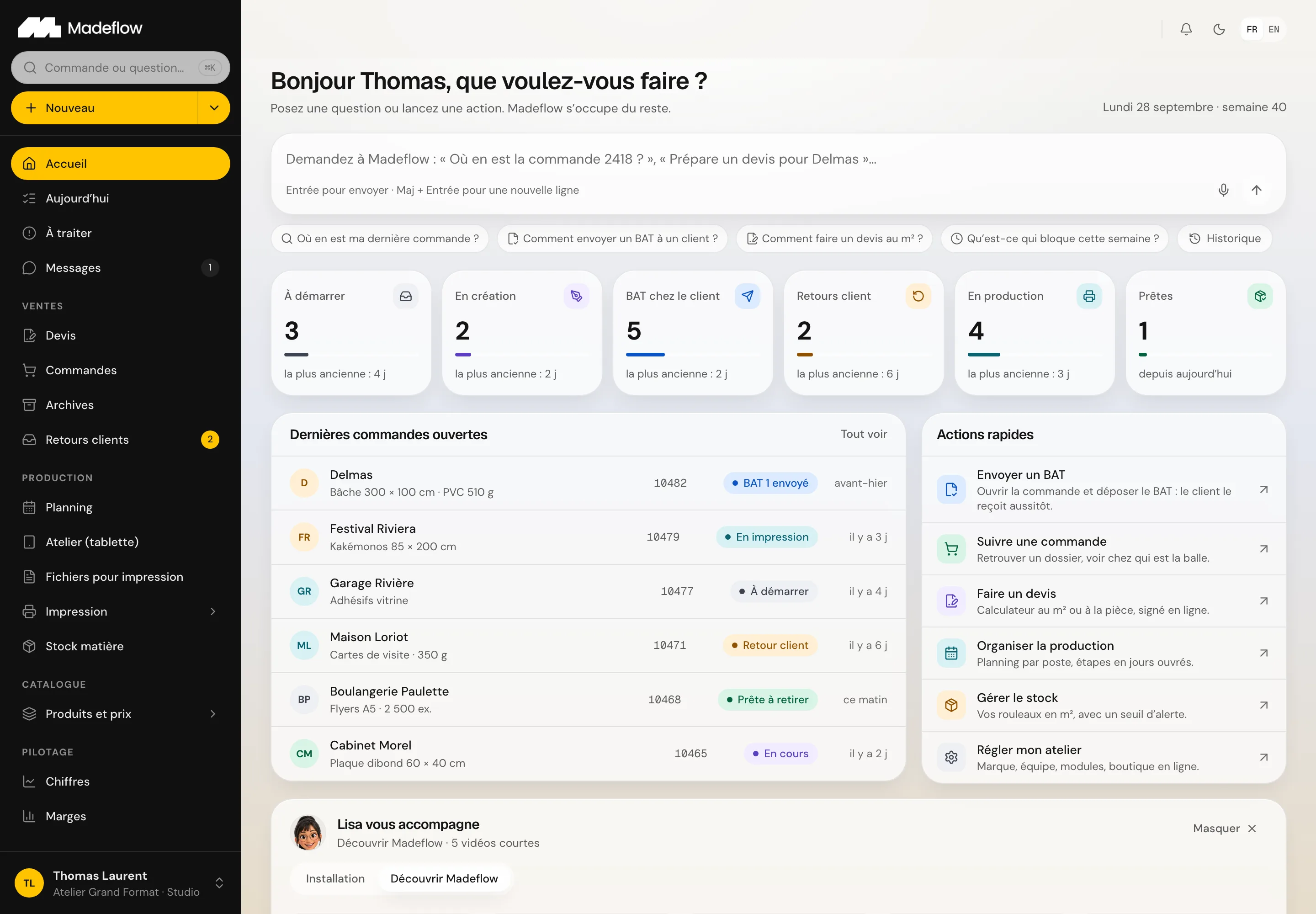Open the Delmas order row 10482

(x=588, y=484)
